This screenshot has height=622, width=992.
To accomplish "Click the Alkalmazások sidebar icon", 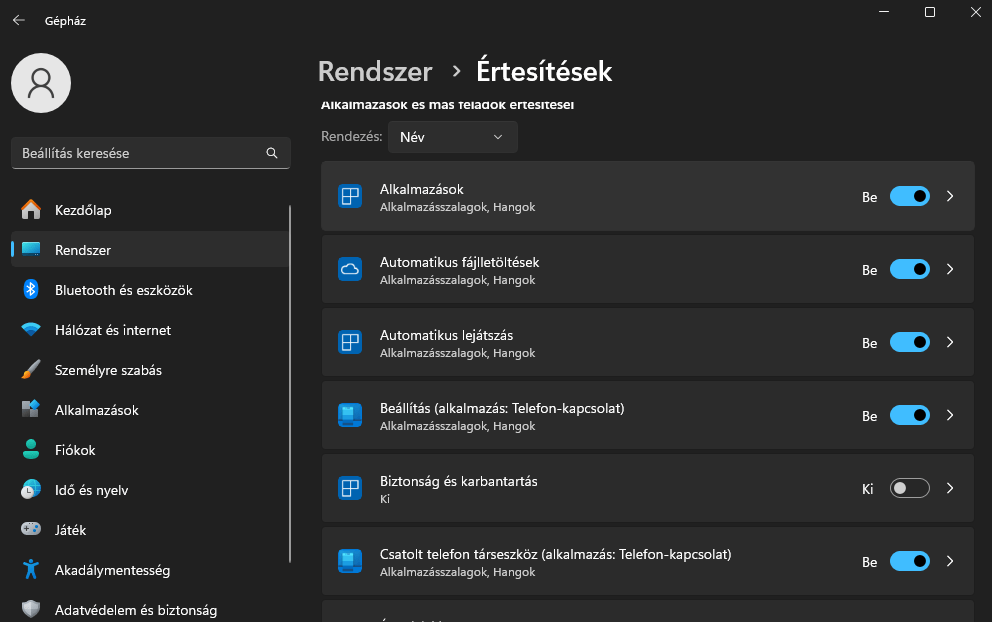I will click(30, 409).
